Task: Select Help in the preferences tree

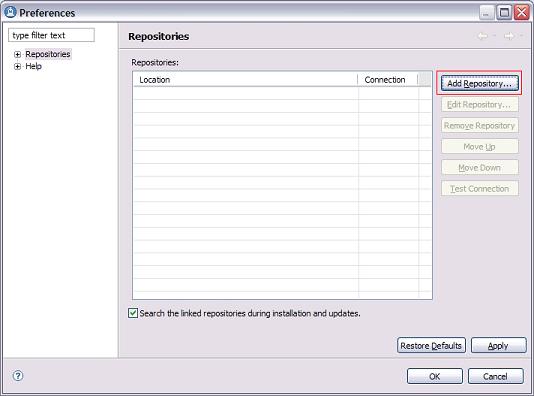Action: [33, 66]
